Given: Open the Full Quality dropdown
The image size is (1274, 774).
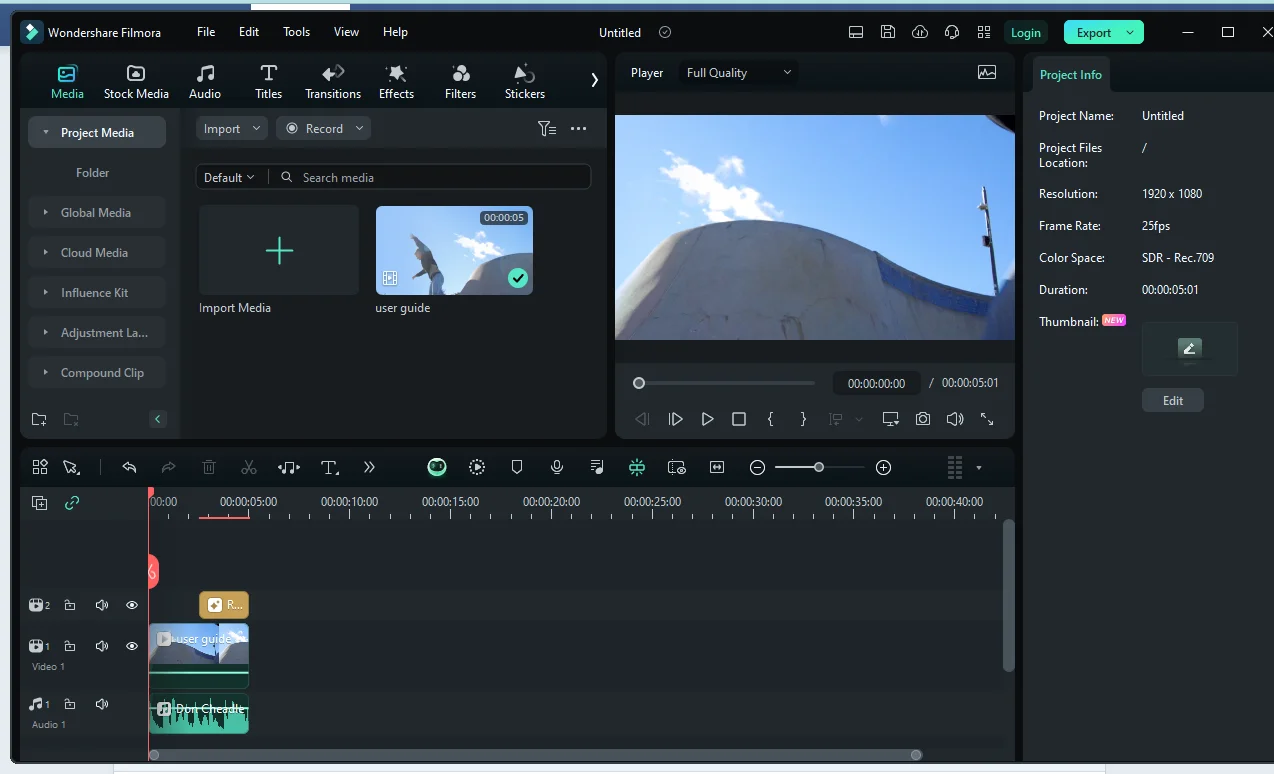Looking at the screenshot, I should click(x=738, y=73).
